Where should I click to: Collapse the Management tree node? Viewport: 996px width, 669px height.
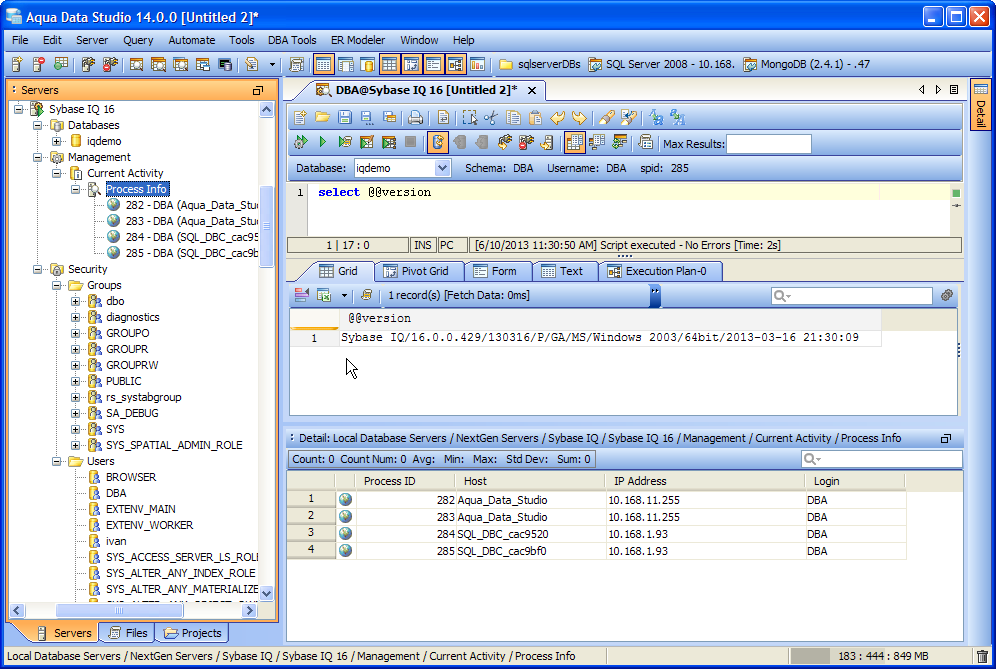click(x=37, y=157)
